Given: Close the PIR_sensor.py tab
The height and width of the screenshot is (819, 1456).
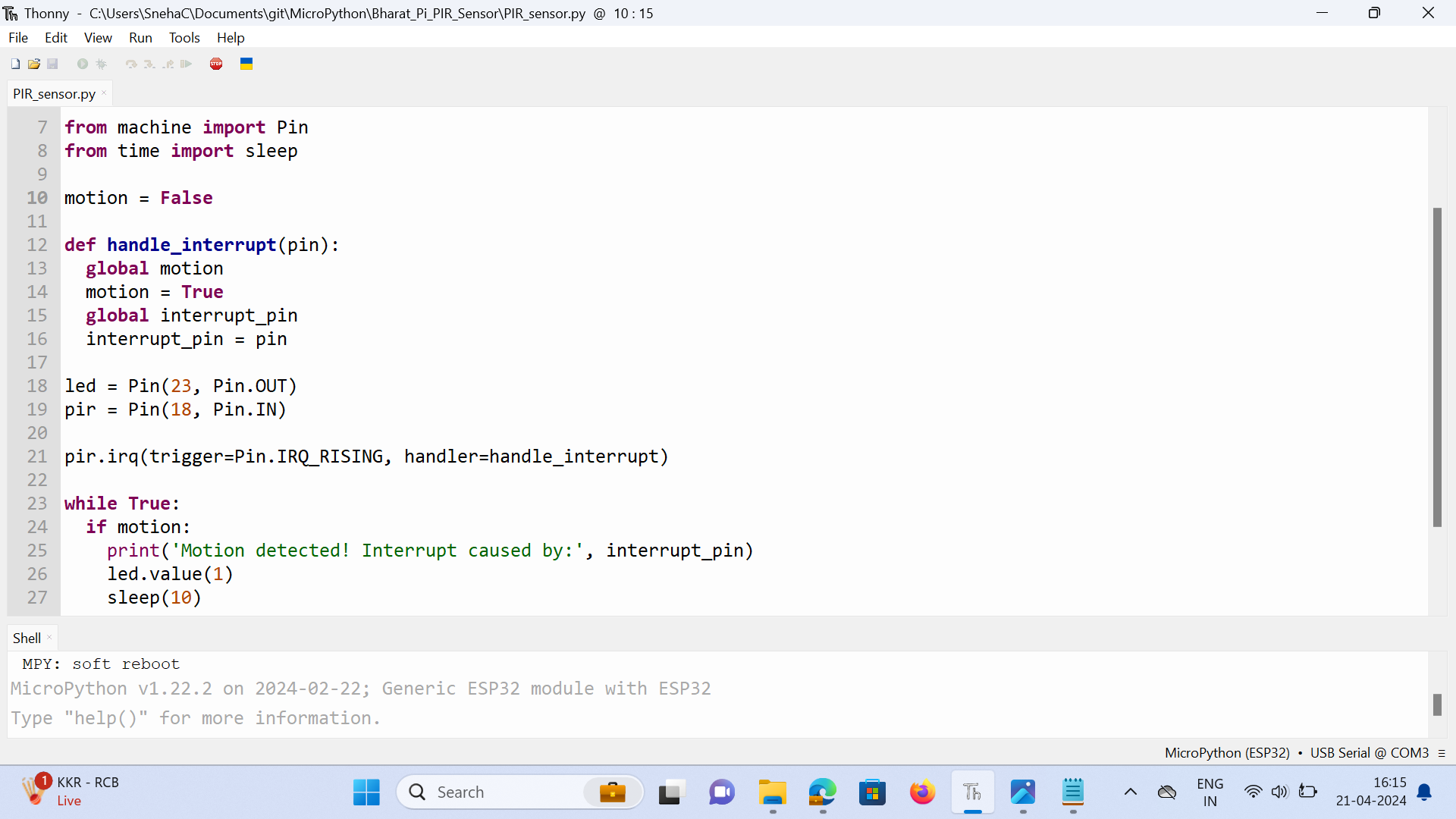Looking at the screenshot, I should click(x=105, y=93).
